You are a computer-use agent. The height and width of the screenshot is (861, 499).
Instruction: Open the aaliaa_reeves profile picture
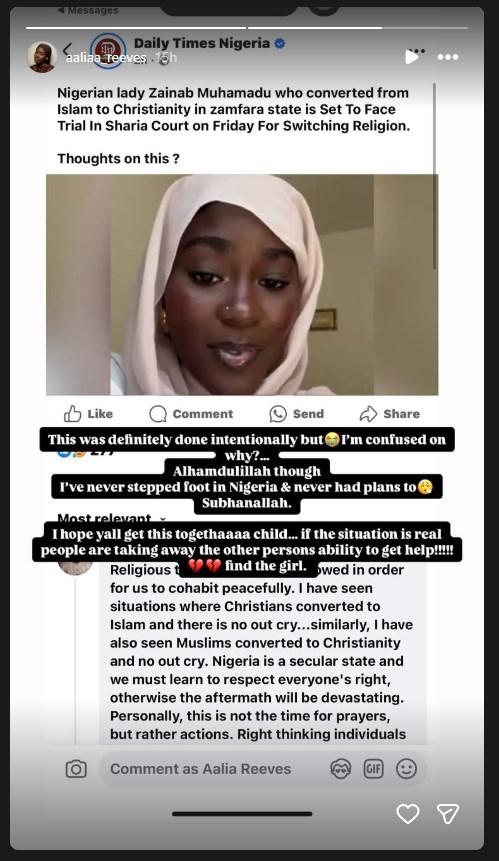coord(42,57)
